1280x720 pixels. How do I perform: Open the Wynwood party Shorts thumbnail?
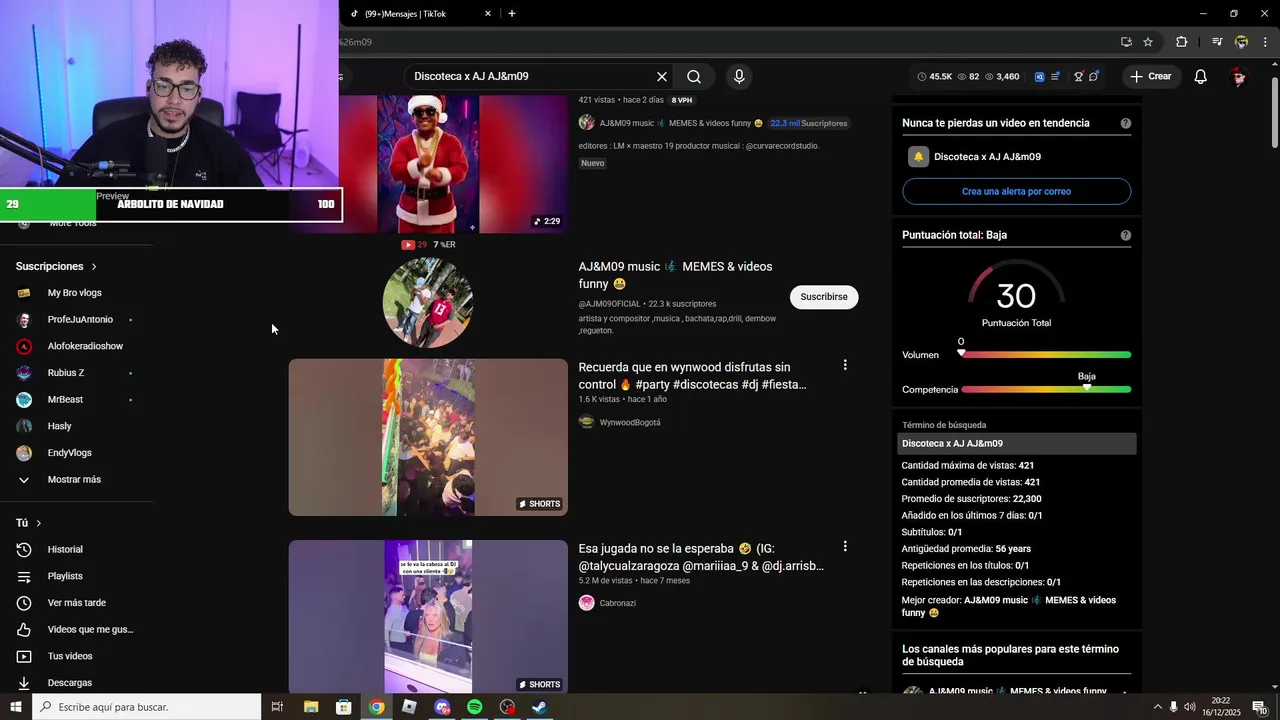coord(428,438)
